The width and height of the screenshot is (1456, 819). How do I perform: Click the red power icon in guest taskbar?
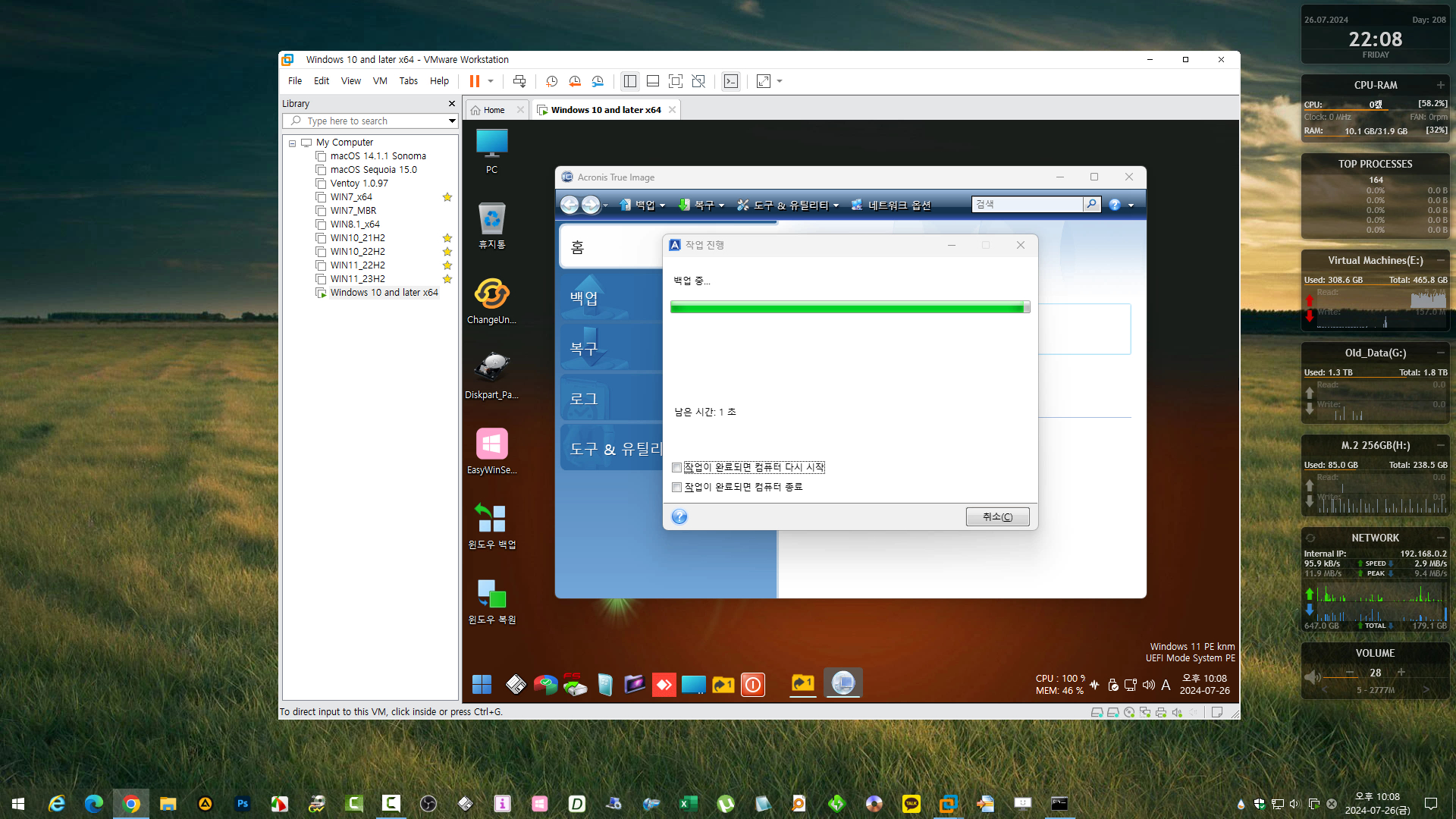(x=753, y=685)
